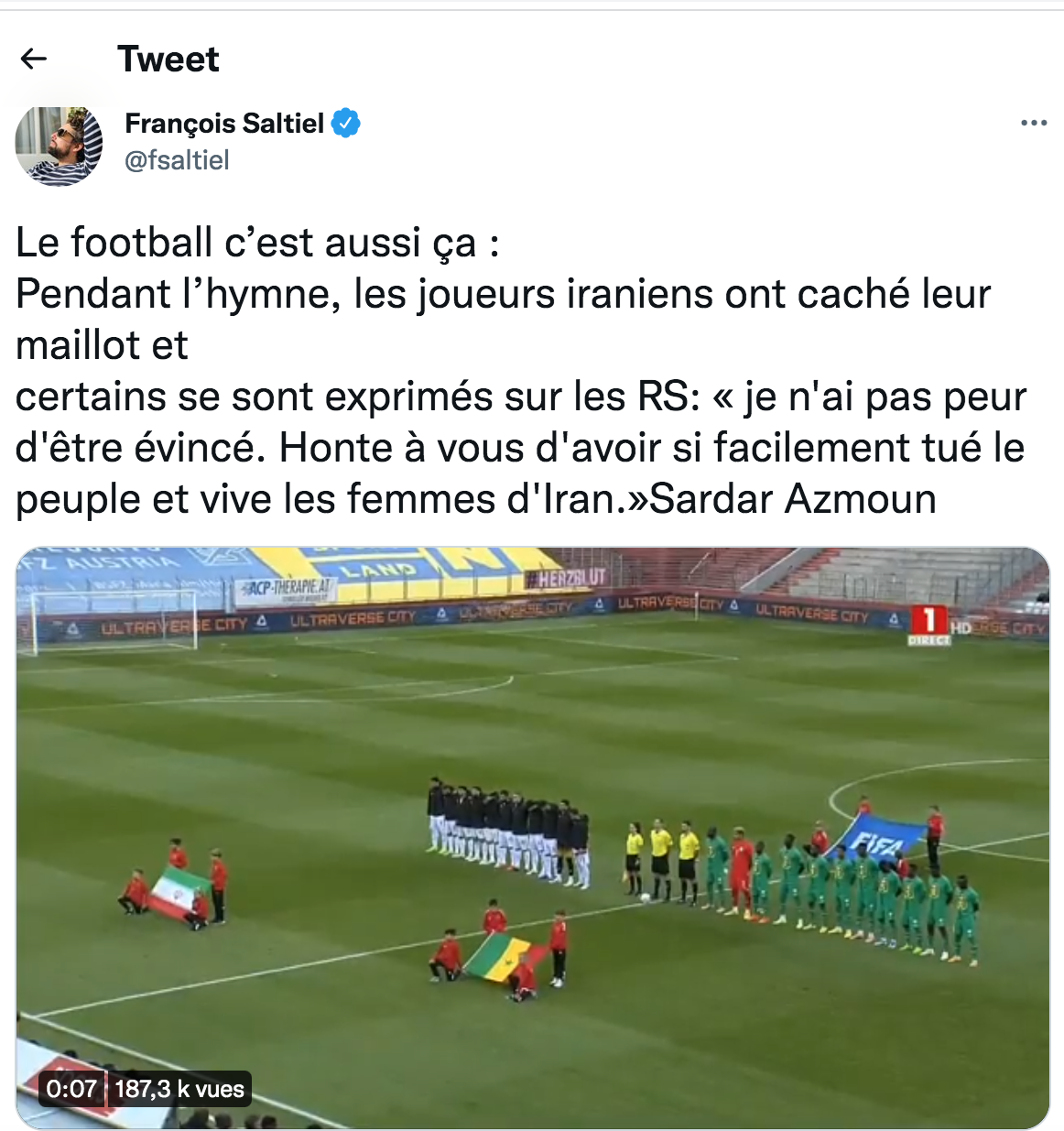This screenshot has width=1064, height=1131.
Task: Play the embedded football video
Action: [533, 838]
